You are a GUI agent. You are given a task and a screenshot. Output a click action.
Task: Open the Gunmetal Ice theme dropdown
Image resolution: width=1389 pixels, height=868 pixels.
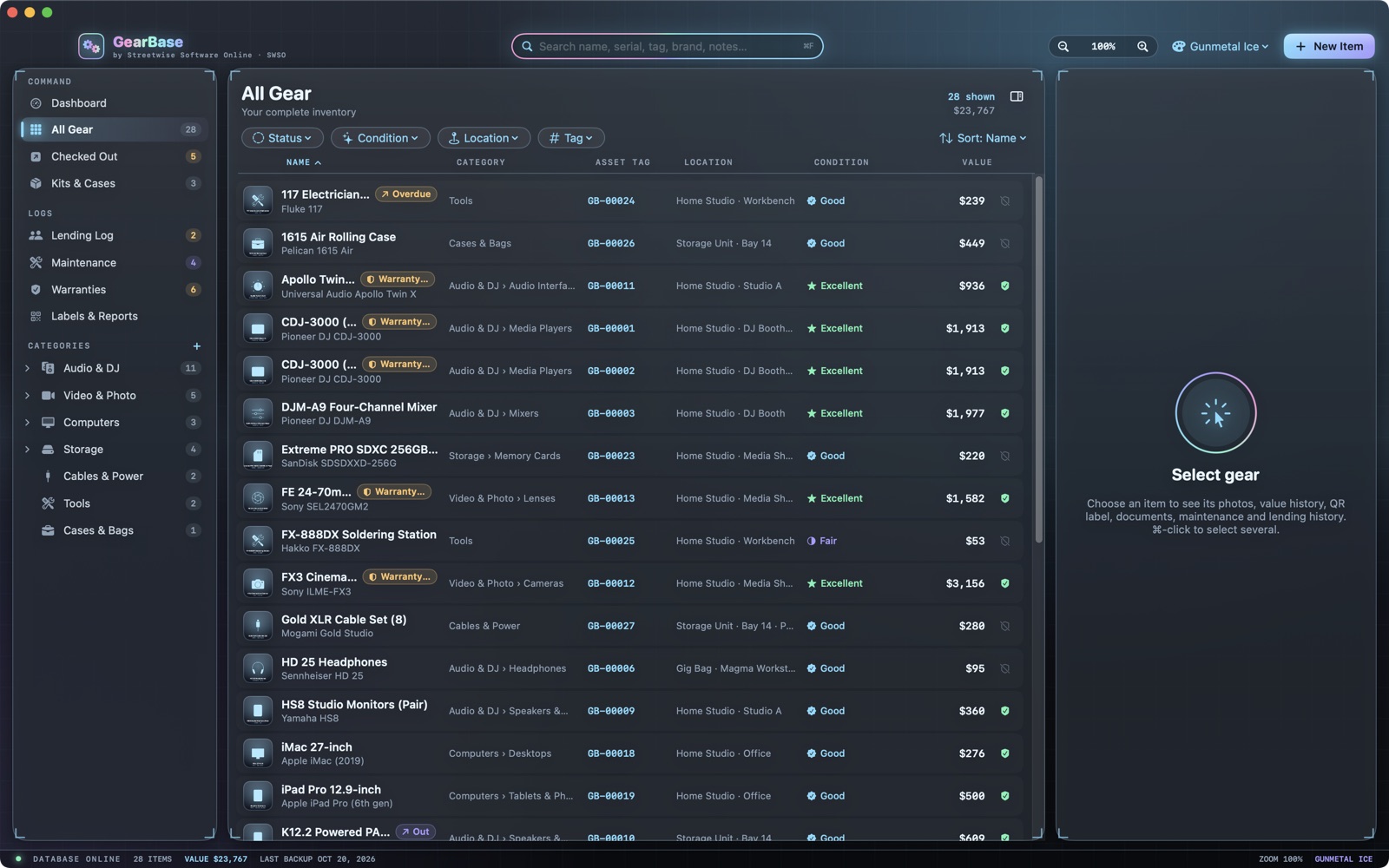pyautogui.click(x=1220, y=47)
